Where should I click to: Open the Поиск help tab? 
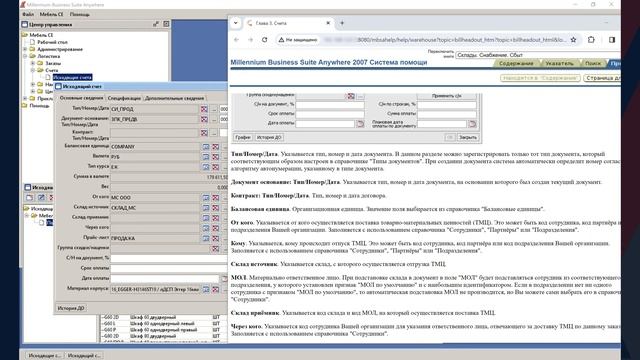593,63
